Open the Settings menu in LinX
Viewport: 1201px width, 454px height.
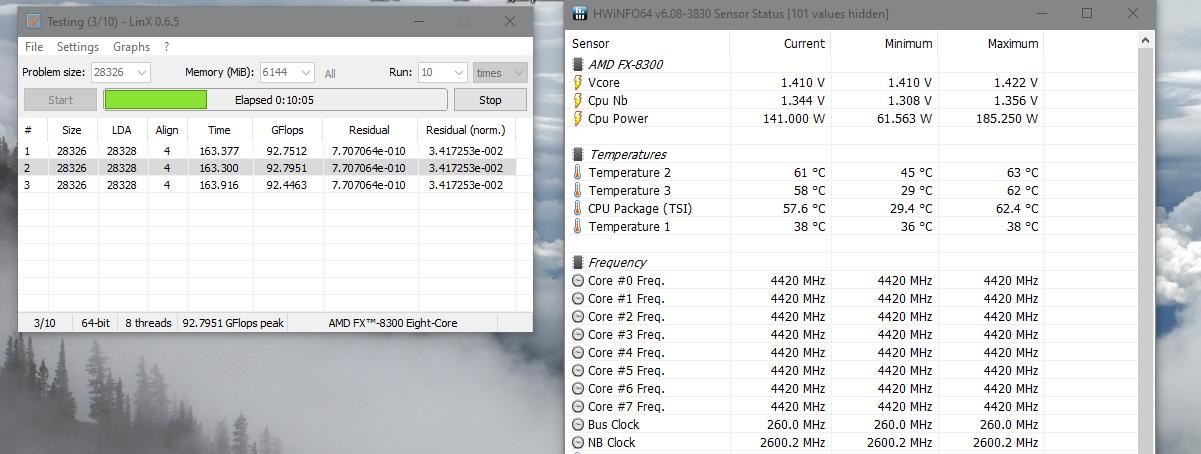coord(77,46)
